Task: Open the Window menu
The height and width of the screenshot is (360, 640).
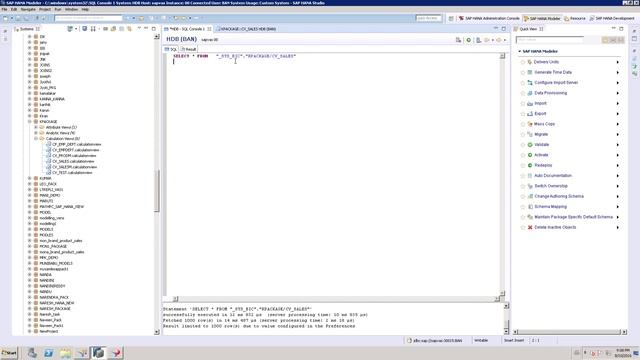Action: 71,9
